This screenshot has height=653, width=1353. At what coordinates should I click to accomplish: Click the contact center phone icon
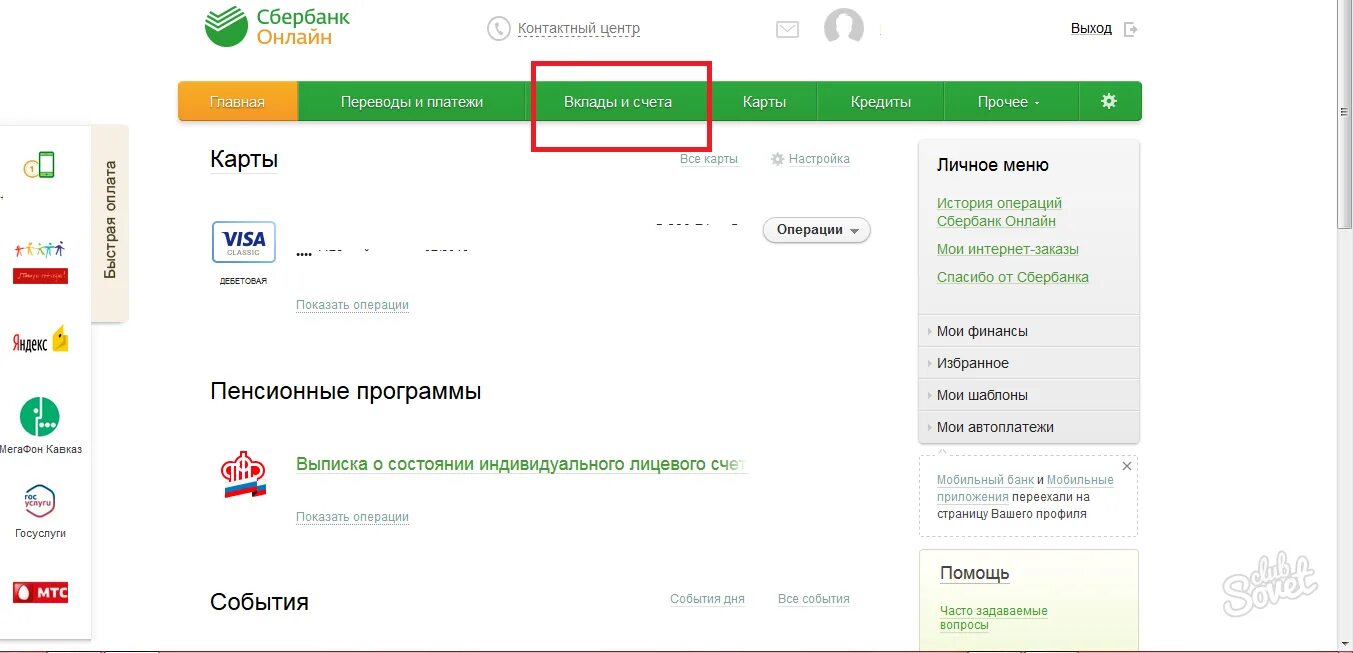498,29
